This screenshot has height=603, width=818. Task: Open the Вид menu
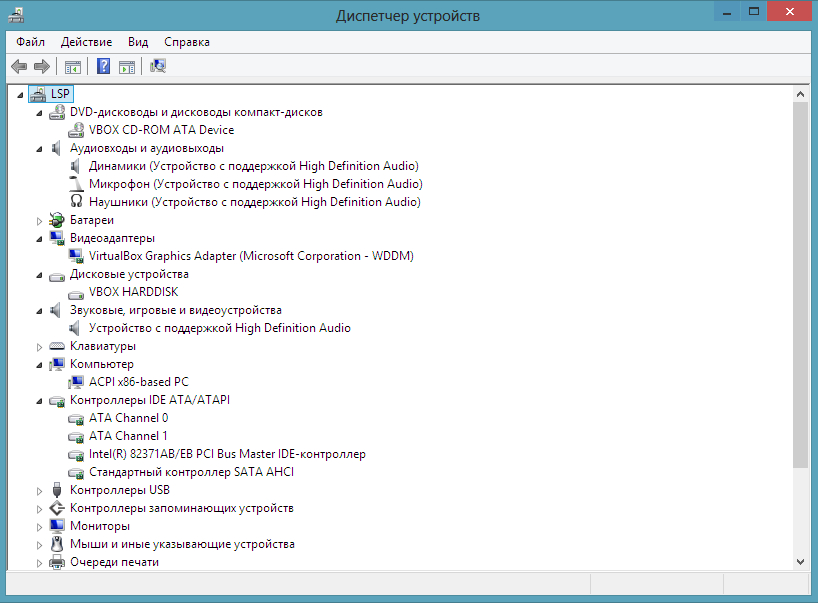(138, 42)
